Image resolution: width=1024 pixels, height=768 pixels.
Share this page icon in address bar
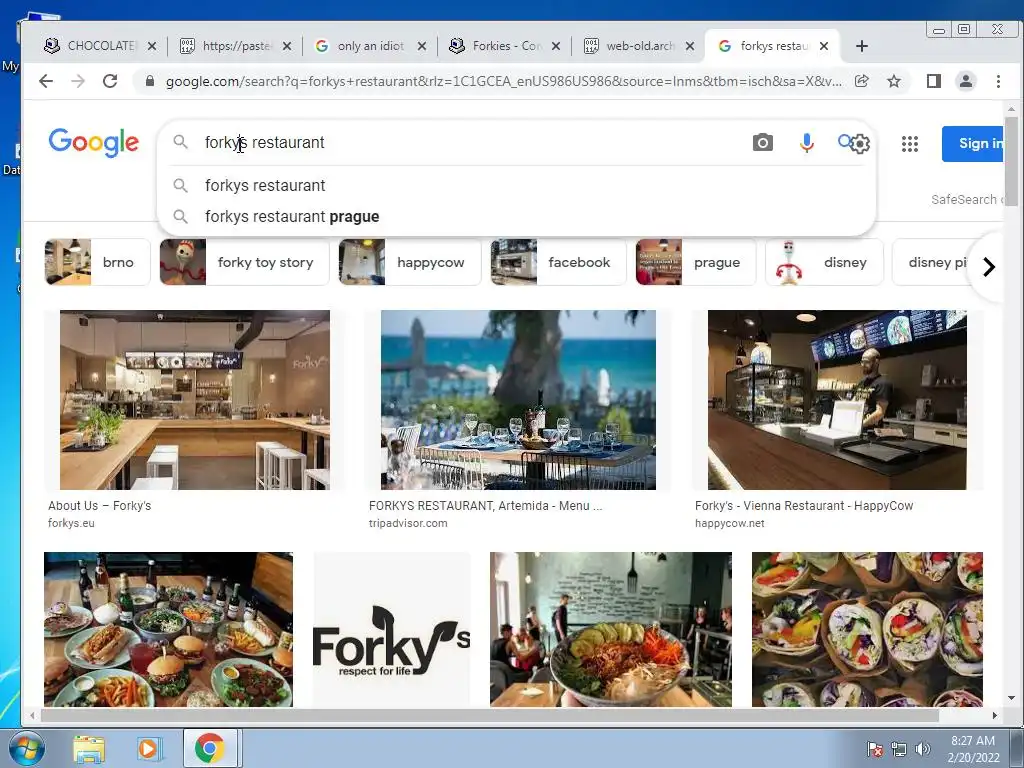[x=862, y=81]
